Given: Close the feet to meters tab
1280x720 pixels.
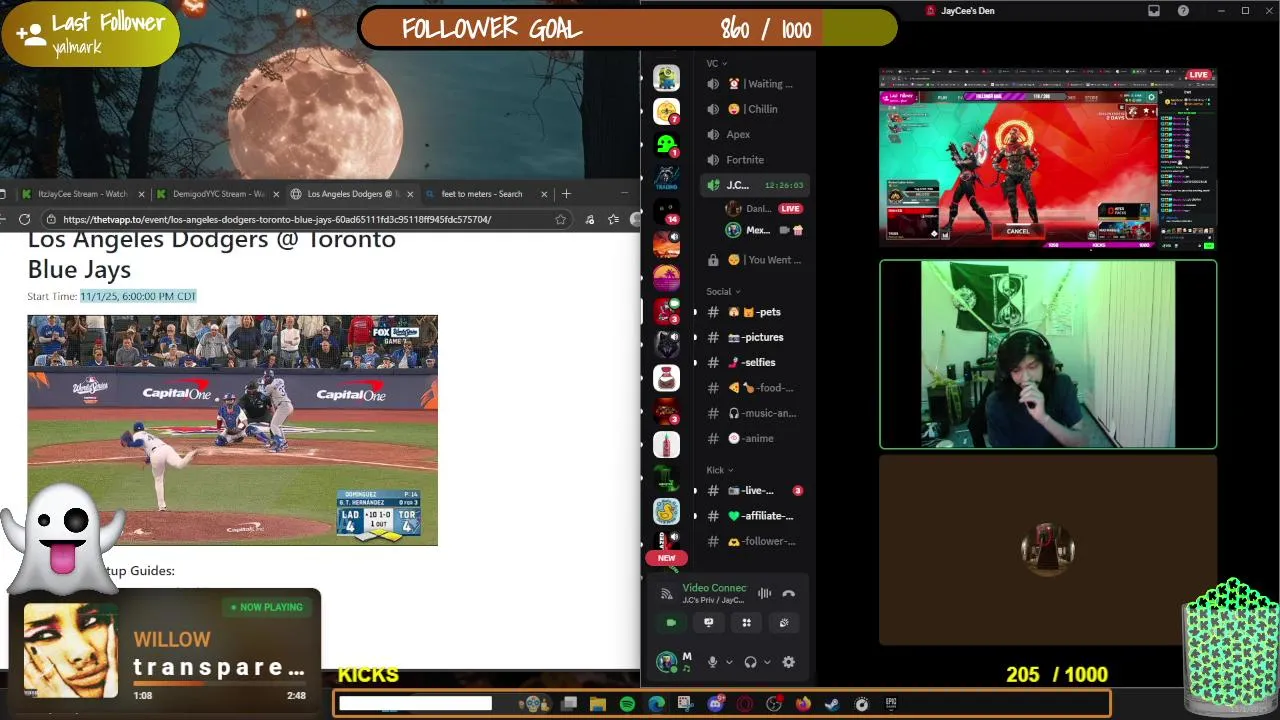Looking at the screenshot, I should point(544,194).
